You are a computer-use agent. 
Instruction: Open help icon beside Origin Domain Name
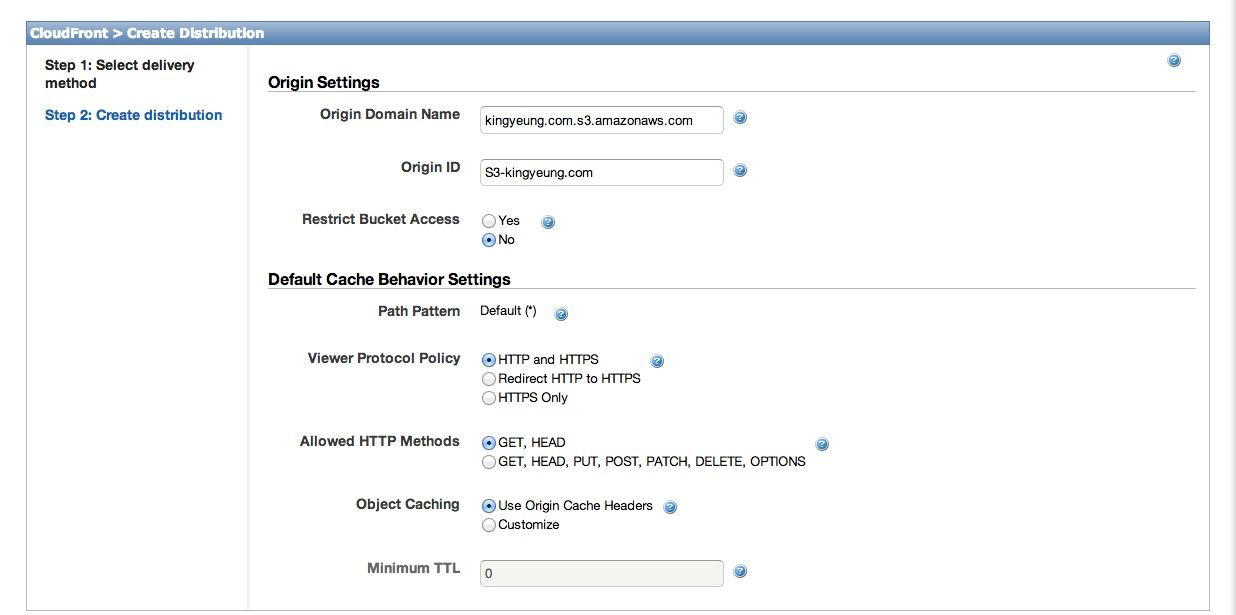pyautogui.click(x=740, y=118)
